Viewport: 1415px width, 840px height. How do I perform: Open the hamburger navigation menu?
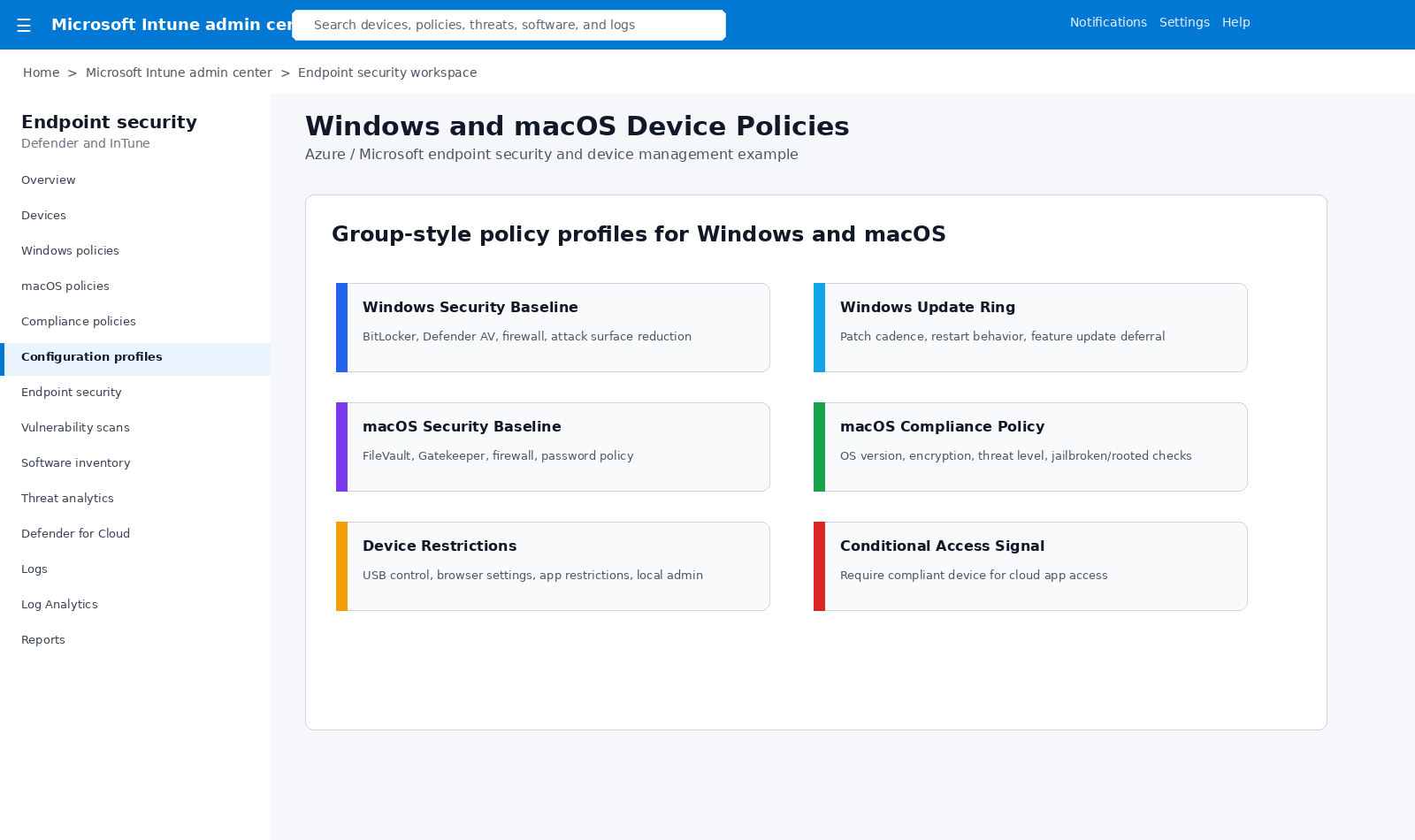[x=24, y=26]
